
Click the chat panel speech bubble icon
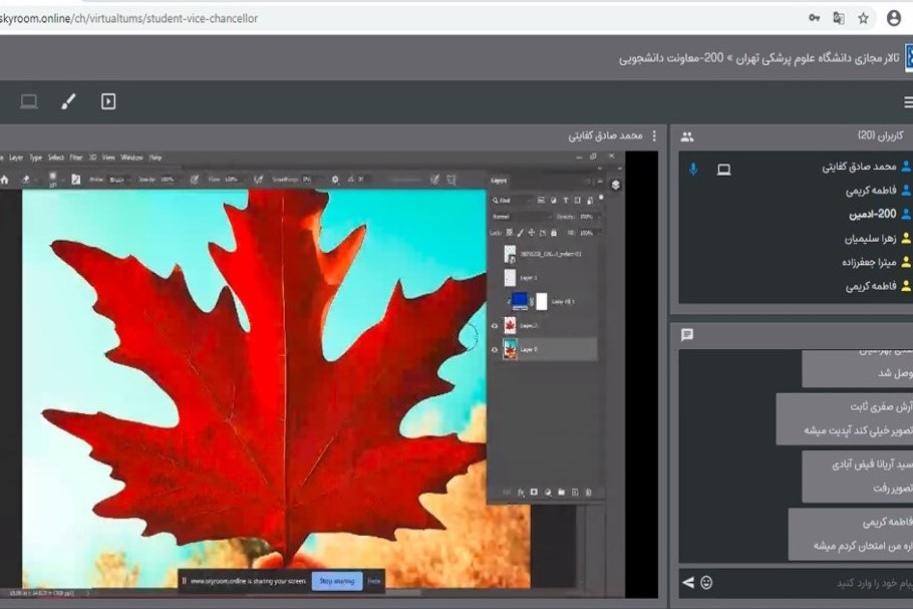(x=687, y=335)
